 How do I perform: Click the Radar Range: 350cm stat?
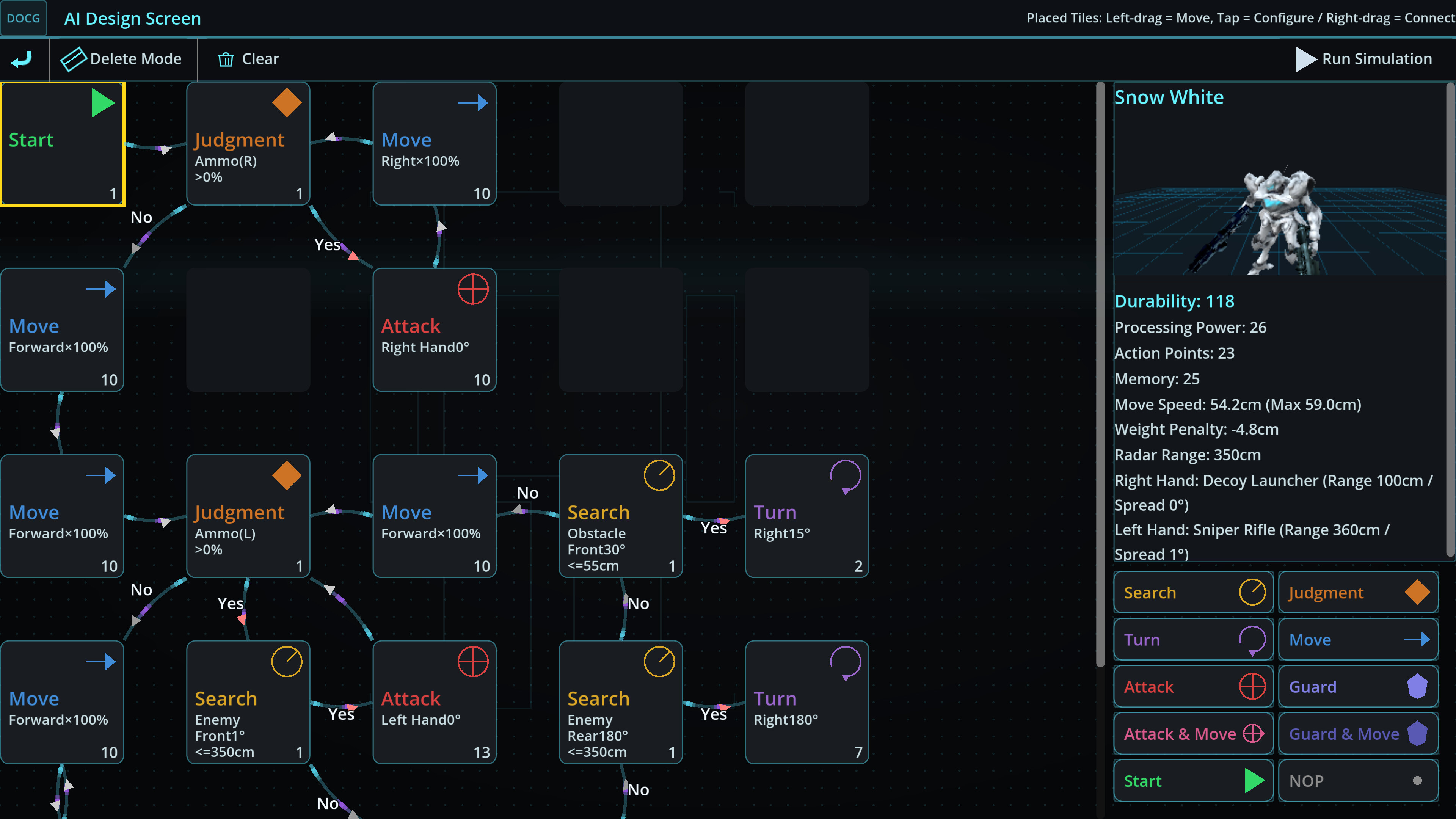pyautogui.click(x=1188, y=455)
